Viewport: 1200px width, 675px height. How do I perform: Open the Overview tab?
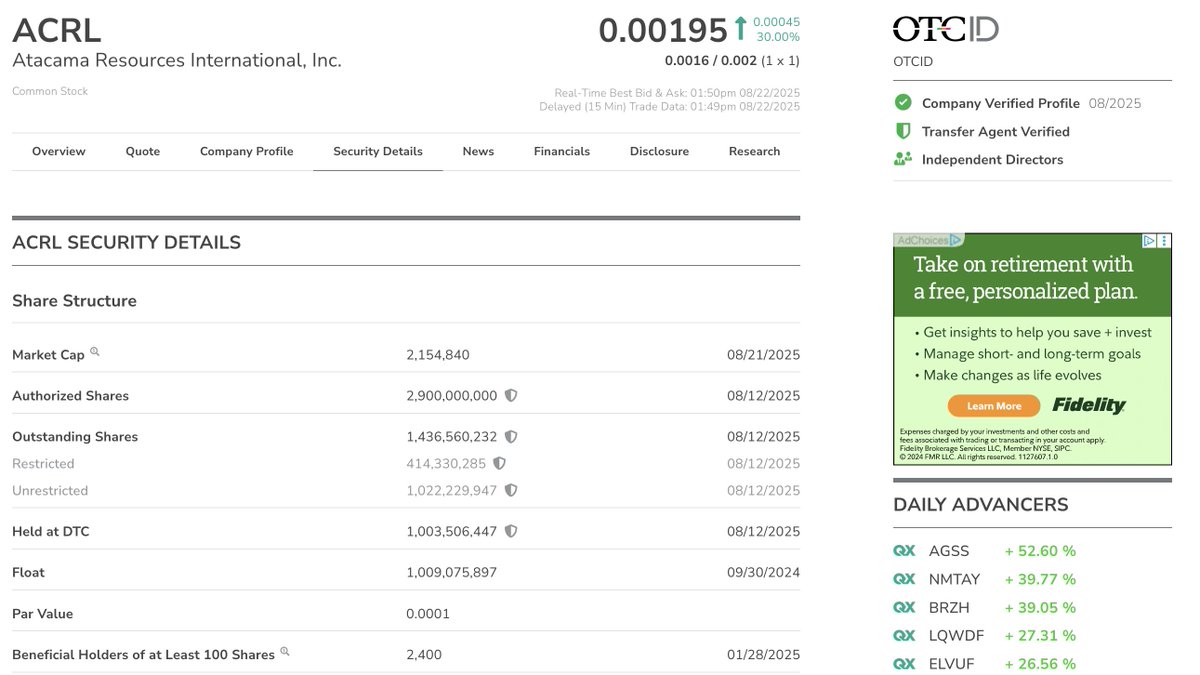click(x=59, y=151)
